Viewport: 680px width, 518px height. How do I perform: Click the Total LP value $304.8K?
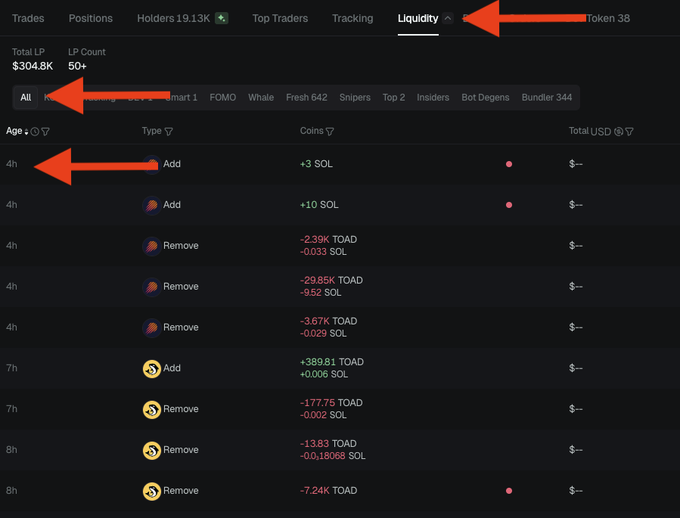coord(33,66)
